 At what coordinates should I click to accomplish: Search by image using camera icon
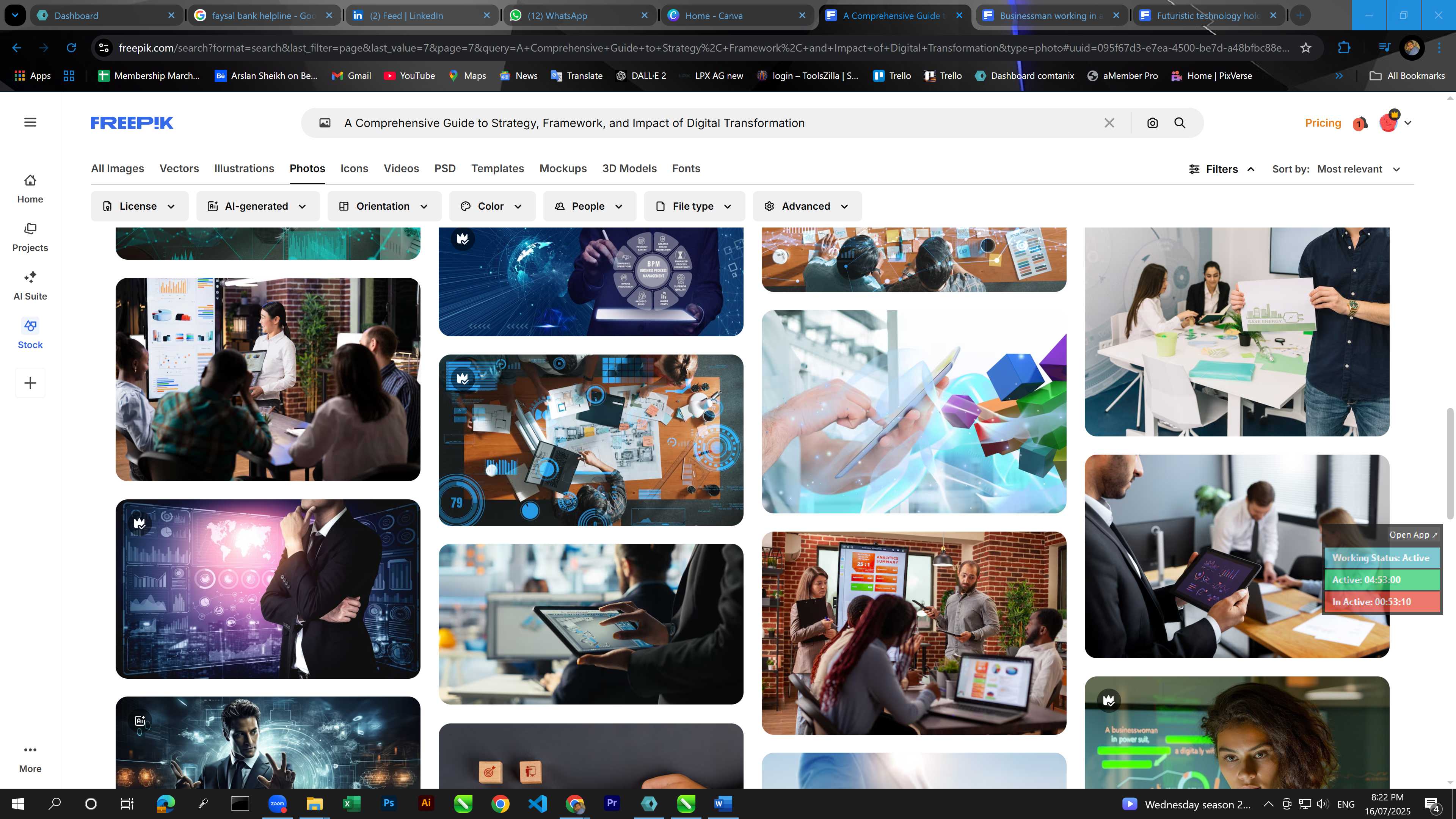tap(1153, 122)
